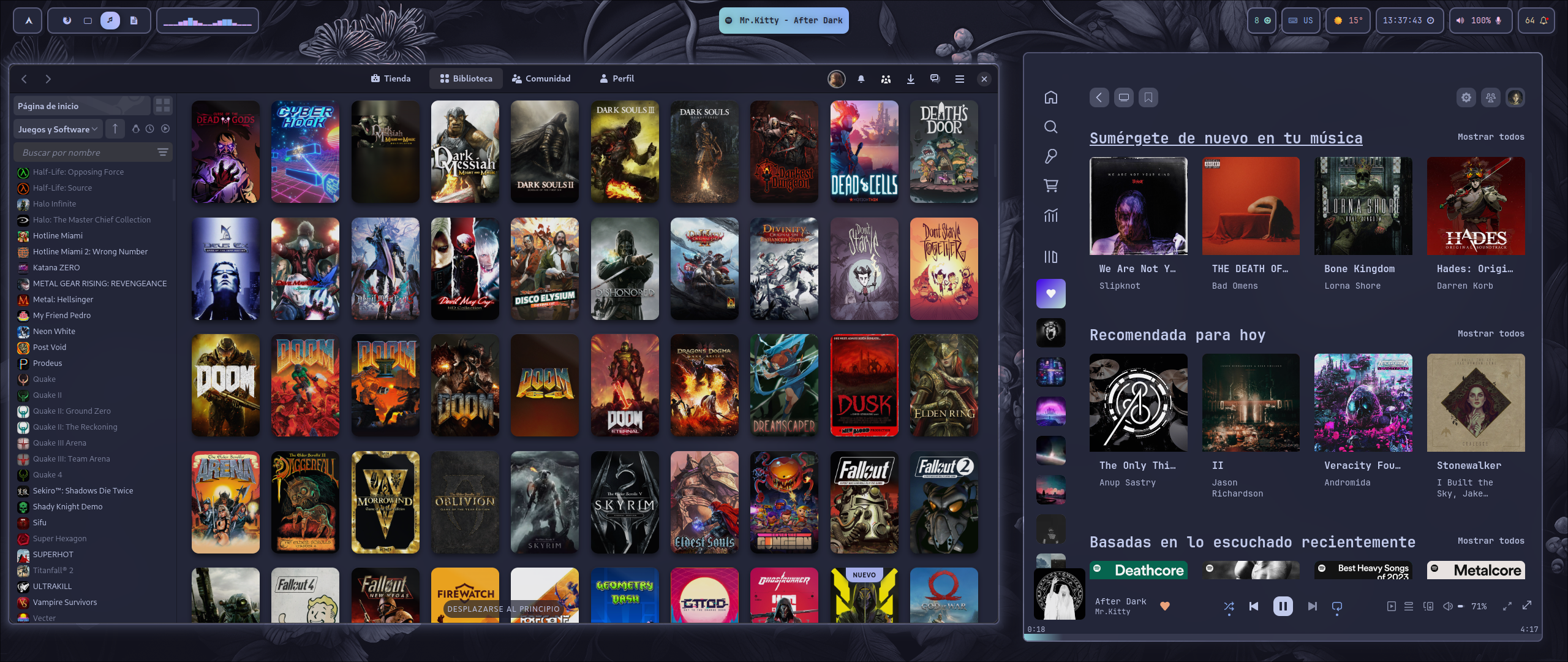Screen dimensions: 1568x662
Task: Open Comunidad tab
Action: (x=541, y=78)
